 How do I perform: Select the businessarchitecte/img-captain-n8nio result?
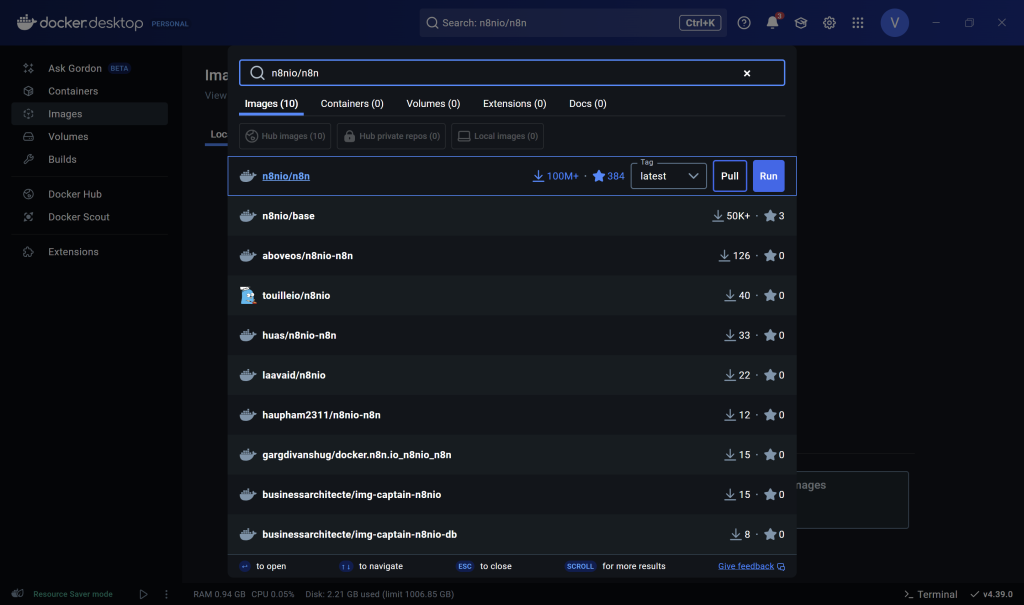click(512, 495)
